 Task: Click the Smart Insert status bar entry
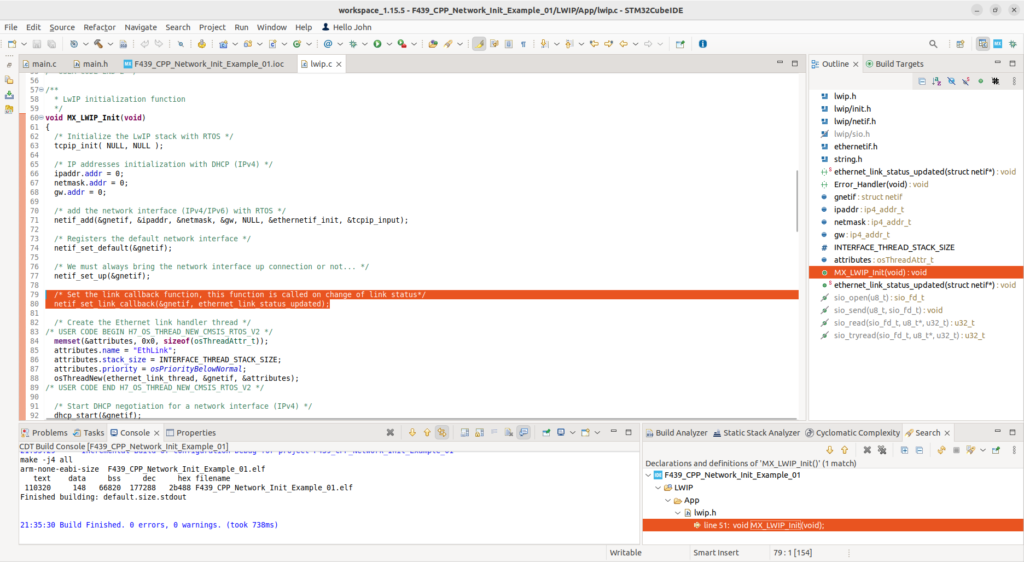tap(716, 553)
